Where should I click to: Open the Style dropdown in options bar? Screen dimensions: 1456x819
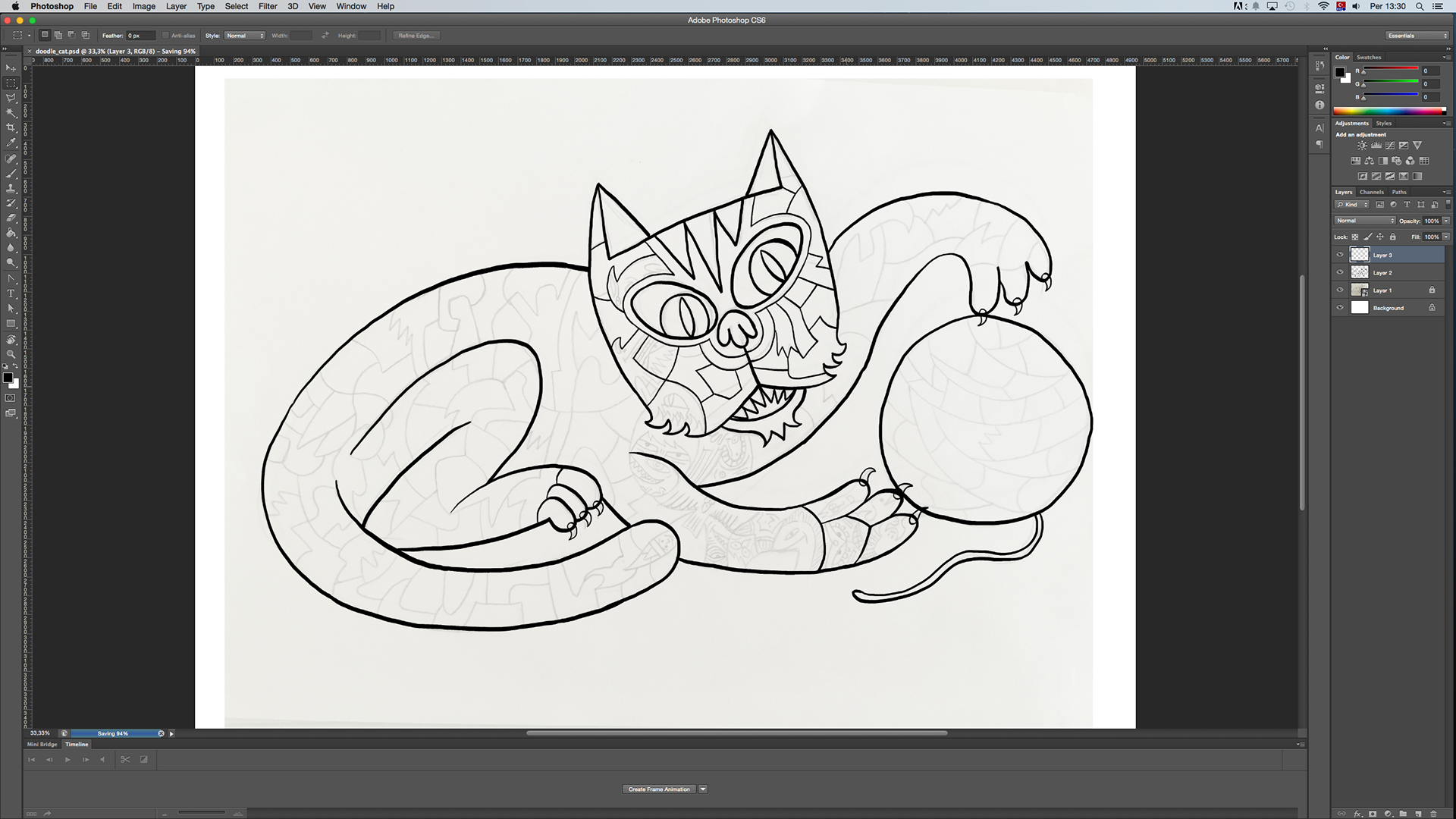click(244, 36)
